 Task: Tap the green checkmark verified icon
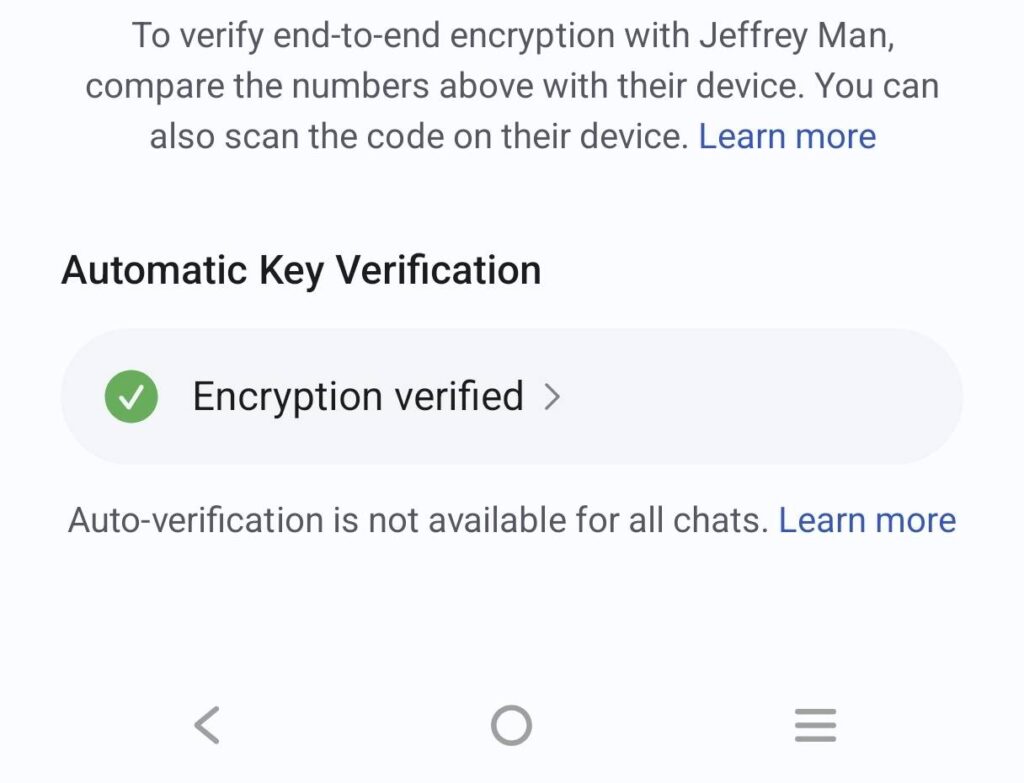pos(131,396)
